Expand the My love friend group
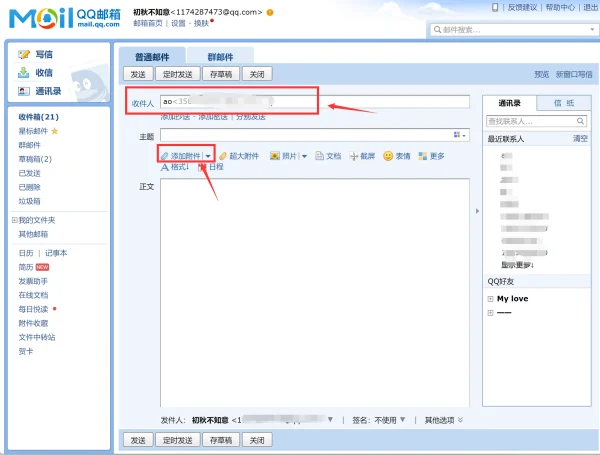This screenshot has width=600, height=455. tap(490, 299)
